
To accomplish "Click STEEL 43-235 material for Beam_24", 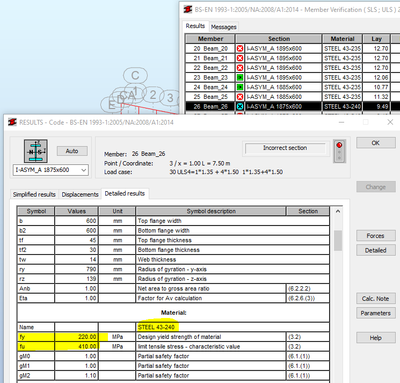I will click(342, 87).
